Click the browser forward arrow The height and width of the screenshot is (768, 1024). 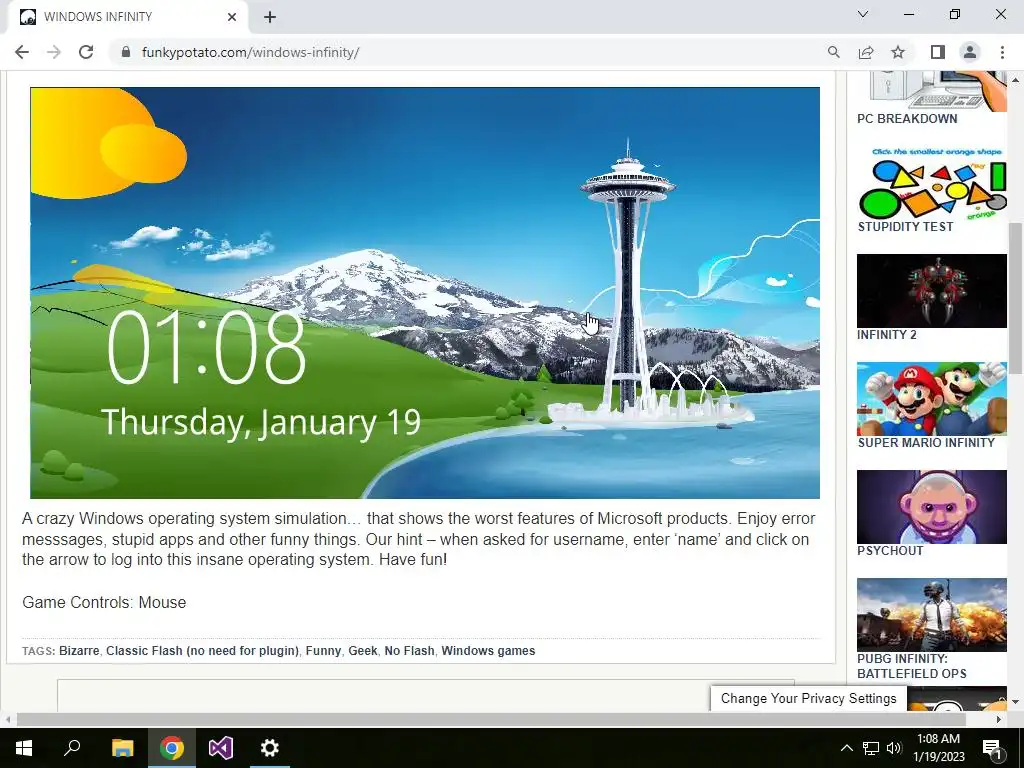[54, 52]
